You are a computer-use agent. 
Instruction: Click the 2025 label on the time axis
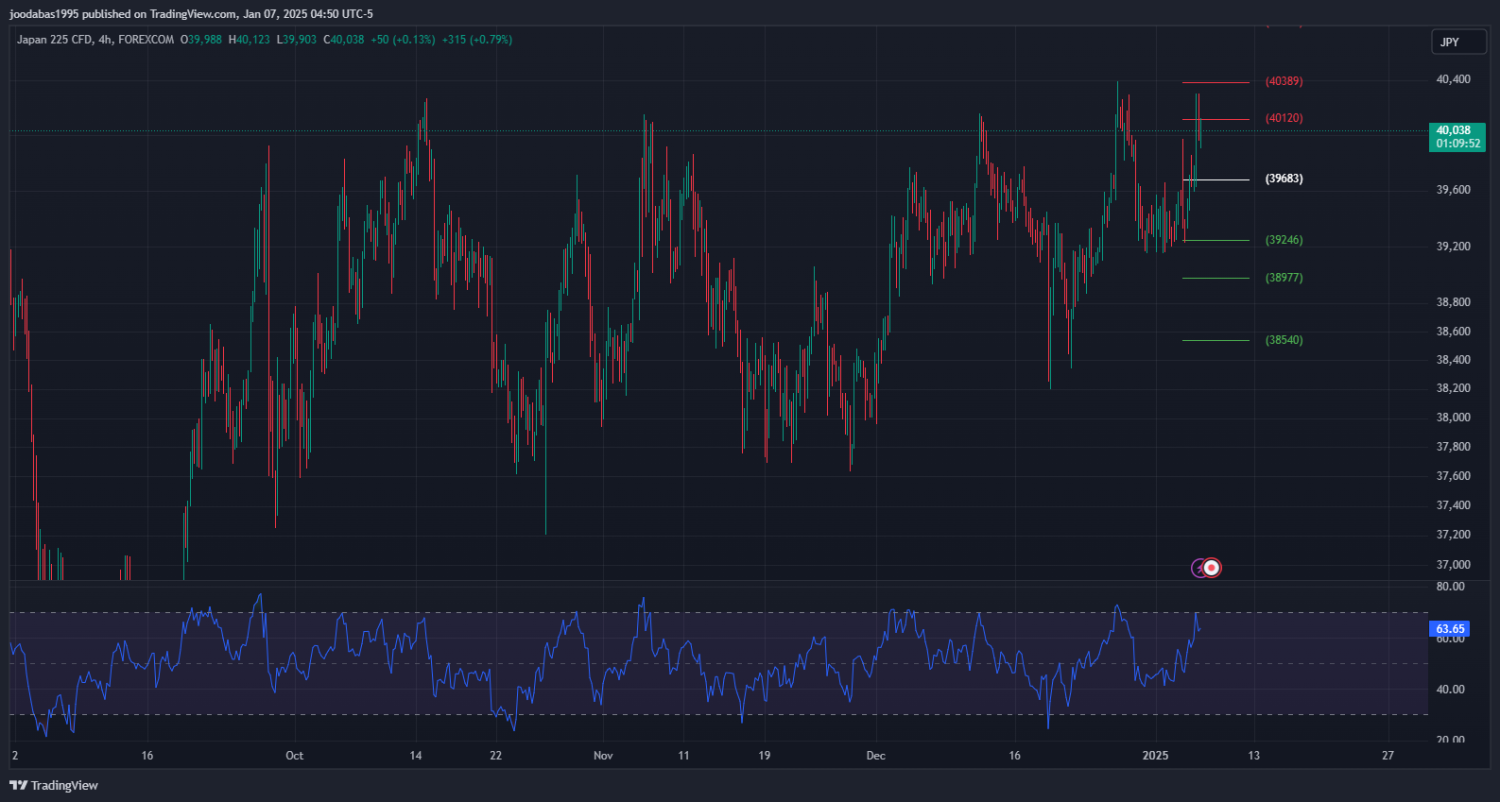[1155, 755]
